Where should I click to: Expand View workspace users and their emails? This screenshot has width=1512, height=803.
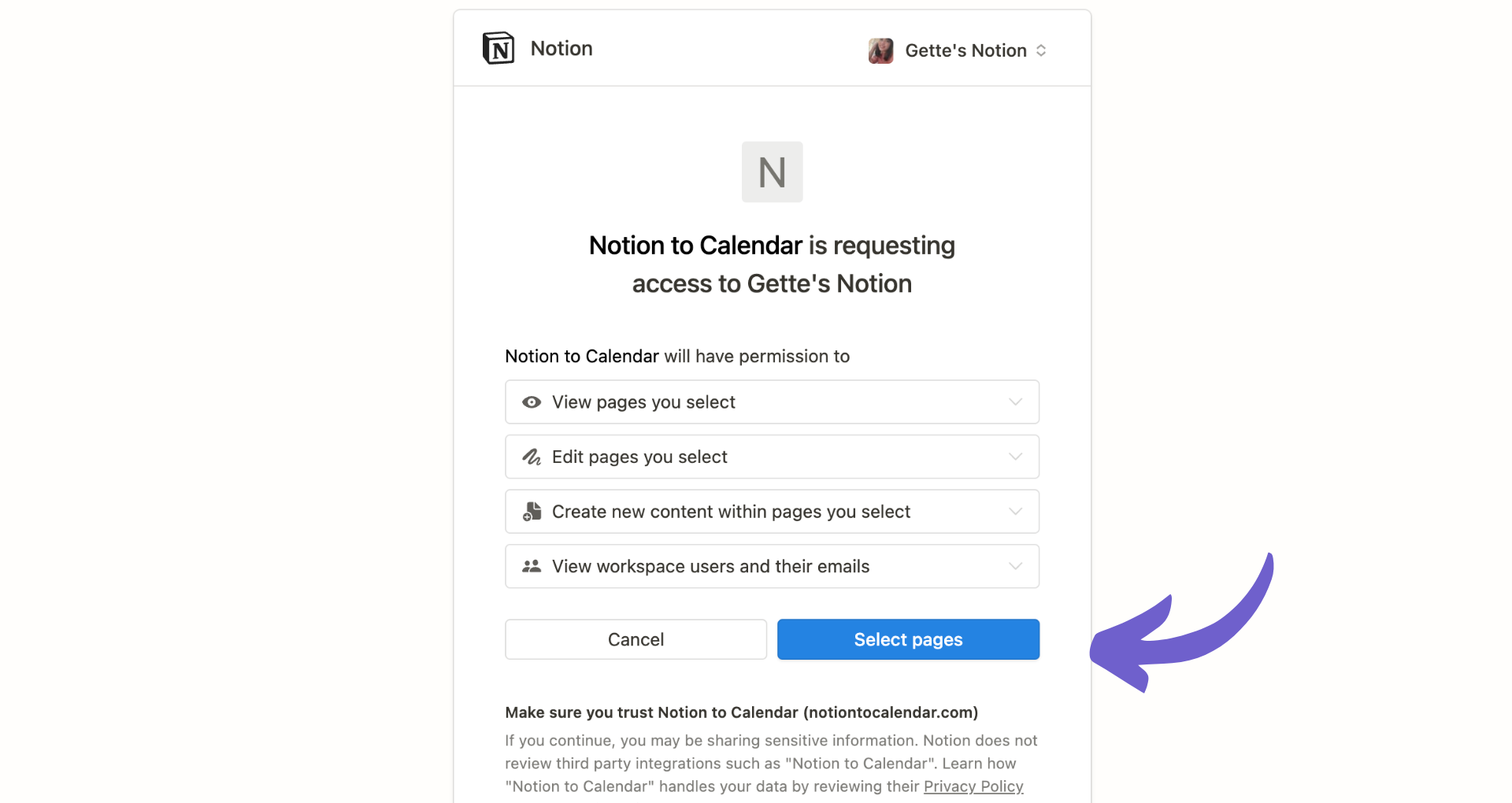coord(1015,566)
